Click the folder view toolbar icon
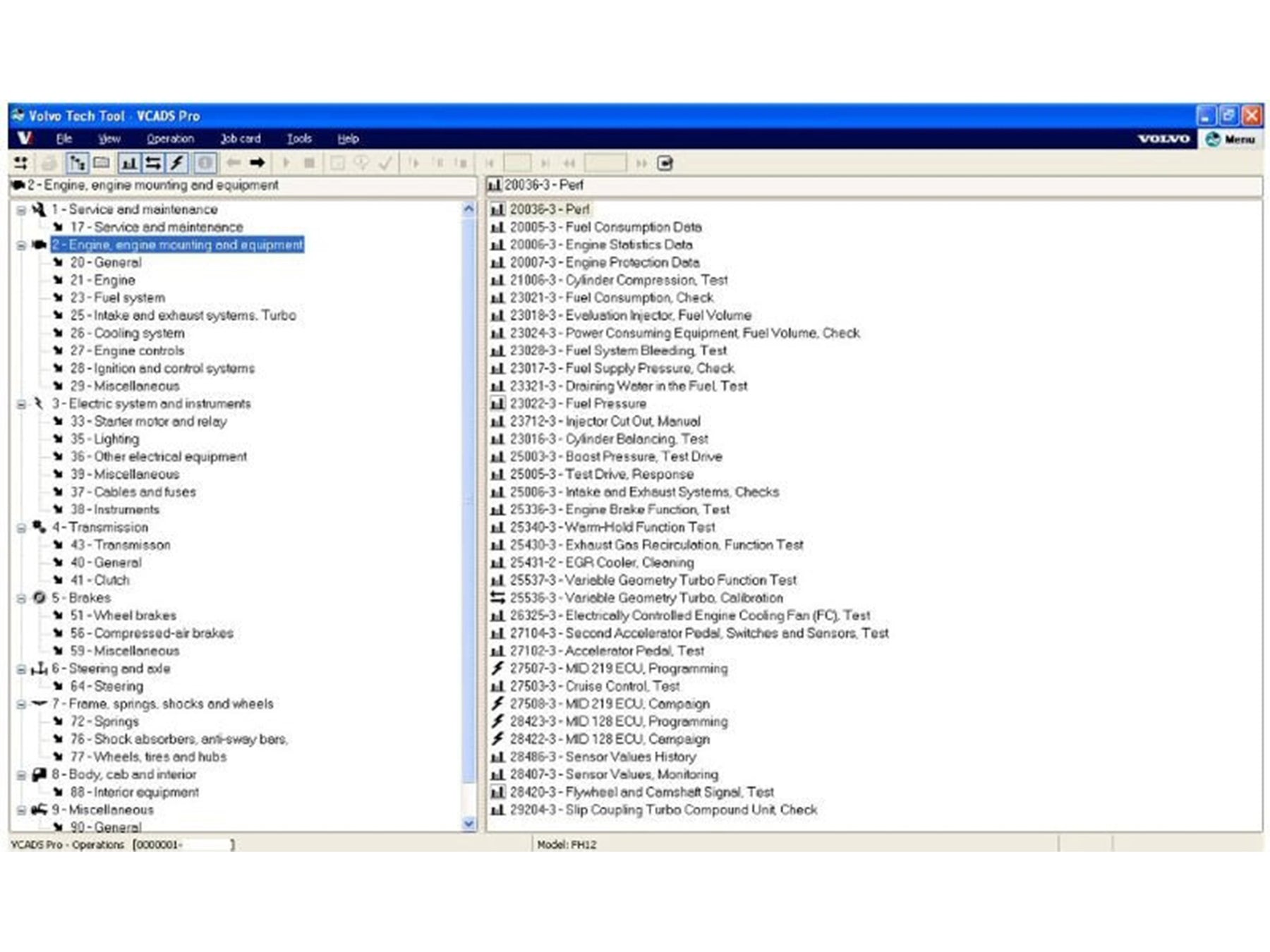This screenshot has width=1270, height=952. pyautogui.click(x=102, y=164)
